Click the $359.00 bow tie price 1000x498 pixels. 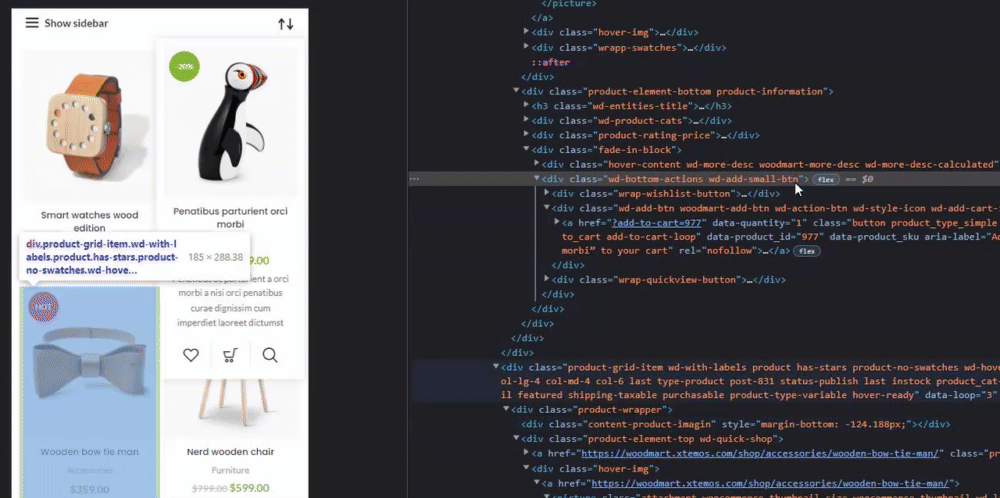coord(89,490)
